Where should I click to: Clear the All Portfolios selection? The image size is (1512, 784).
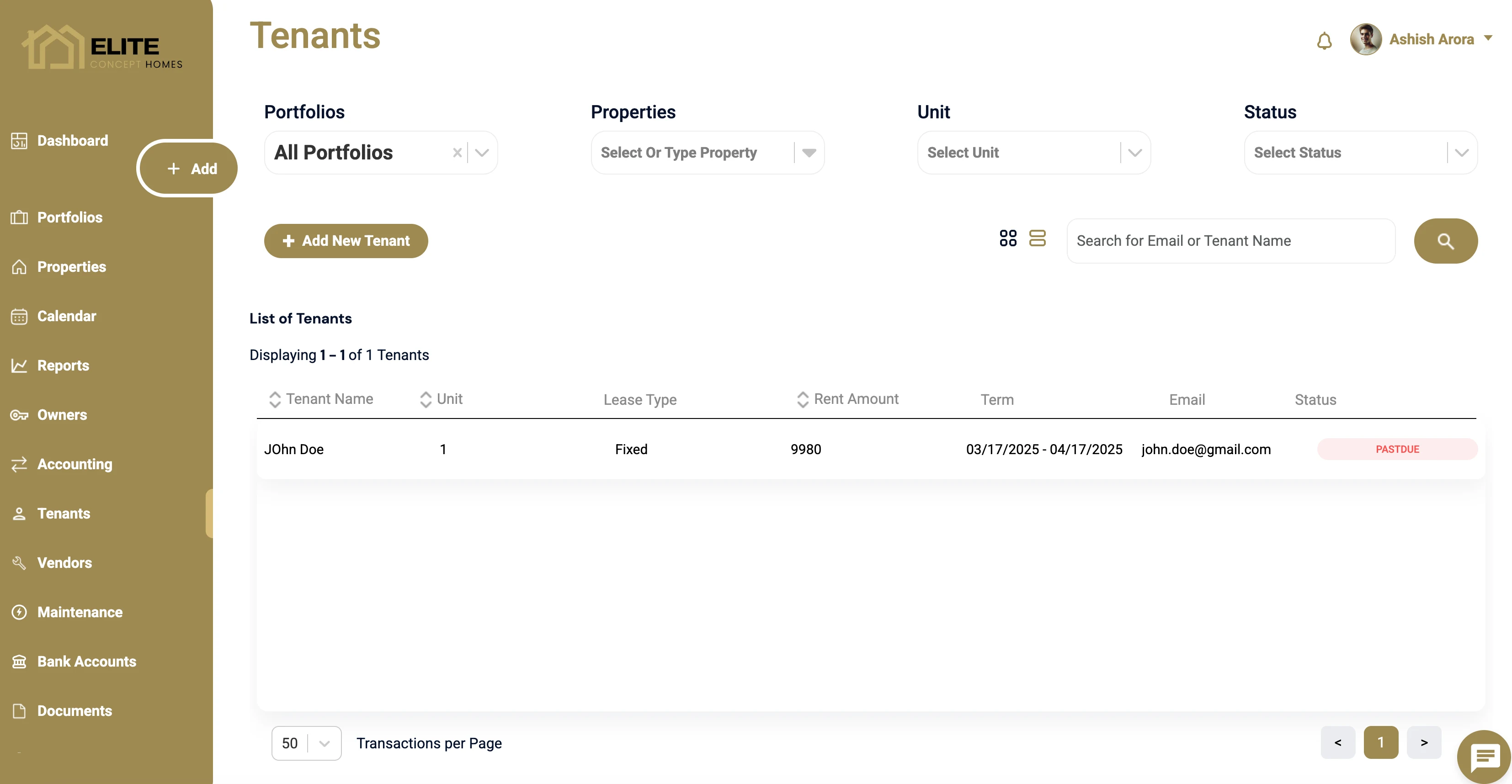[x=457, y=153]
